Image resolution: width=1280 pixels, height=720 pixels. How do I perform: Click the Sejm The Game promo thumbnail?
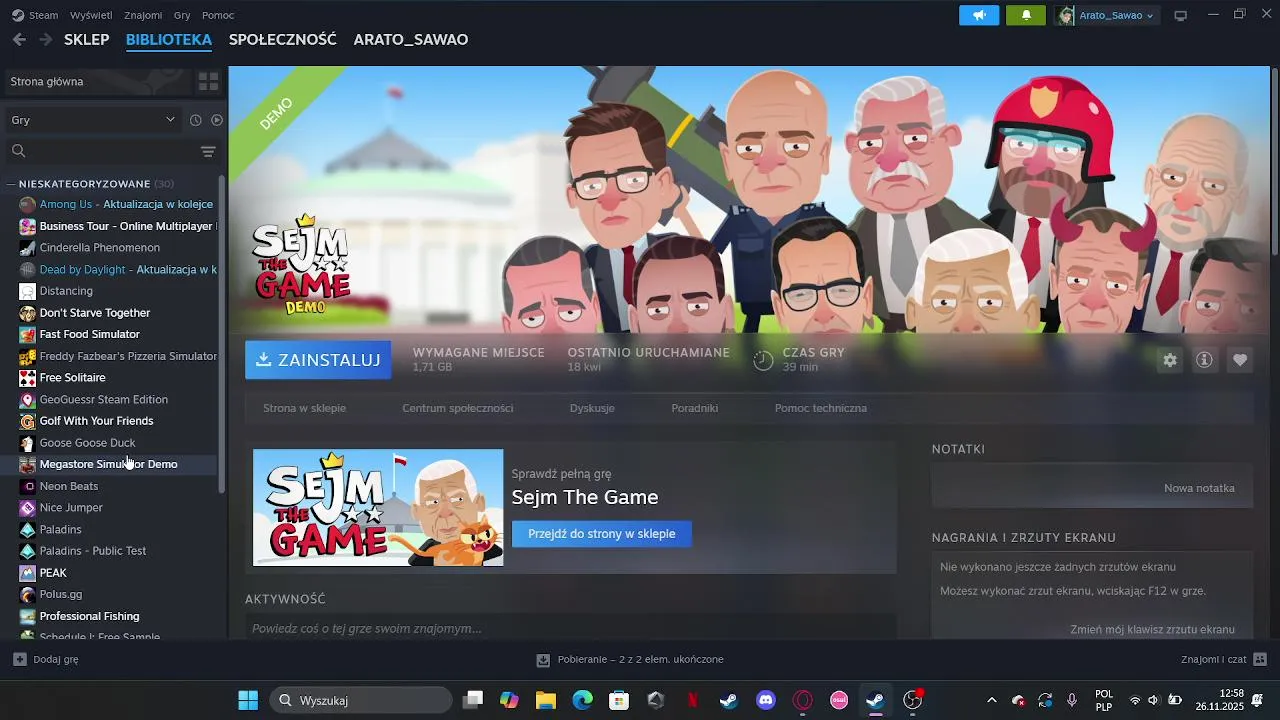pyautogui.click(x=378, y=508)
